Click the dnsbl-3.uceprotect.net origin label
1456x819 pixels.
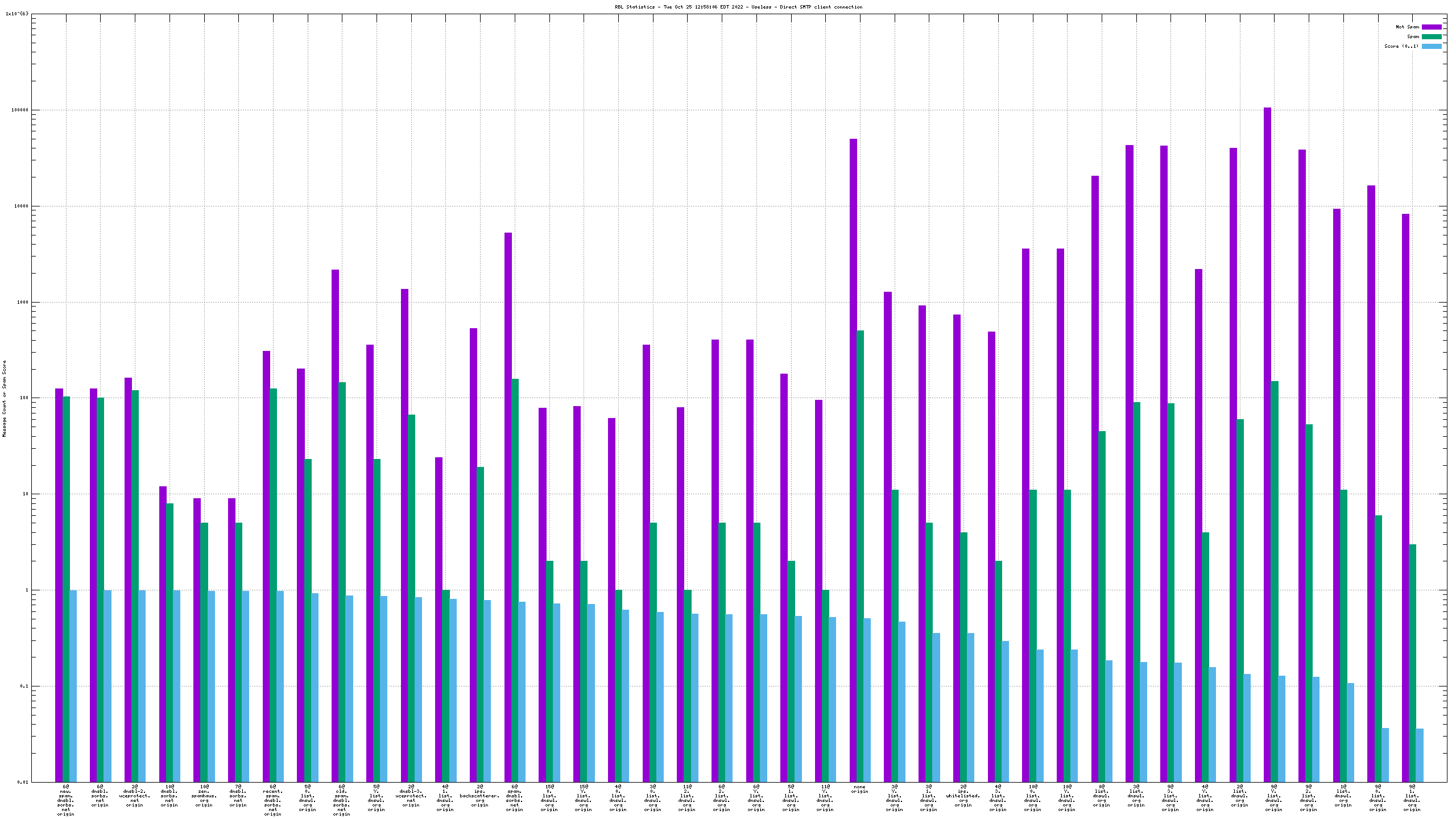coord(411,796)
